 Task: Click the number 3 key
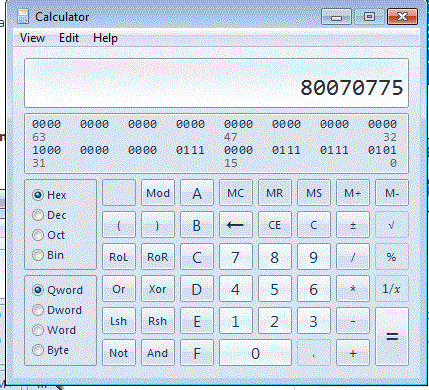click(314, 321)
